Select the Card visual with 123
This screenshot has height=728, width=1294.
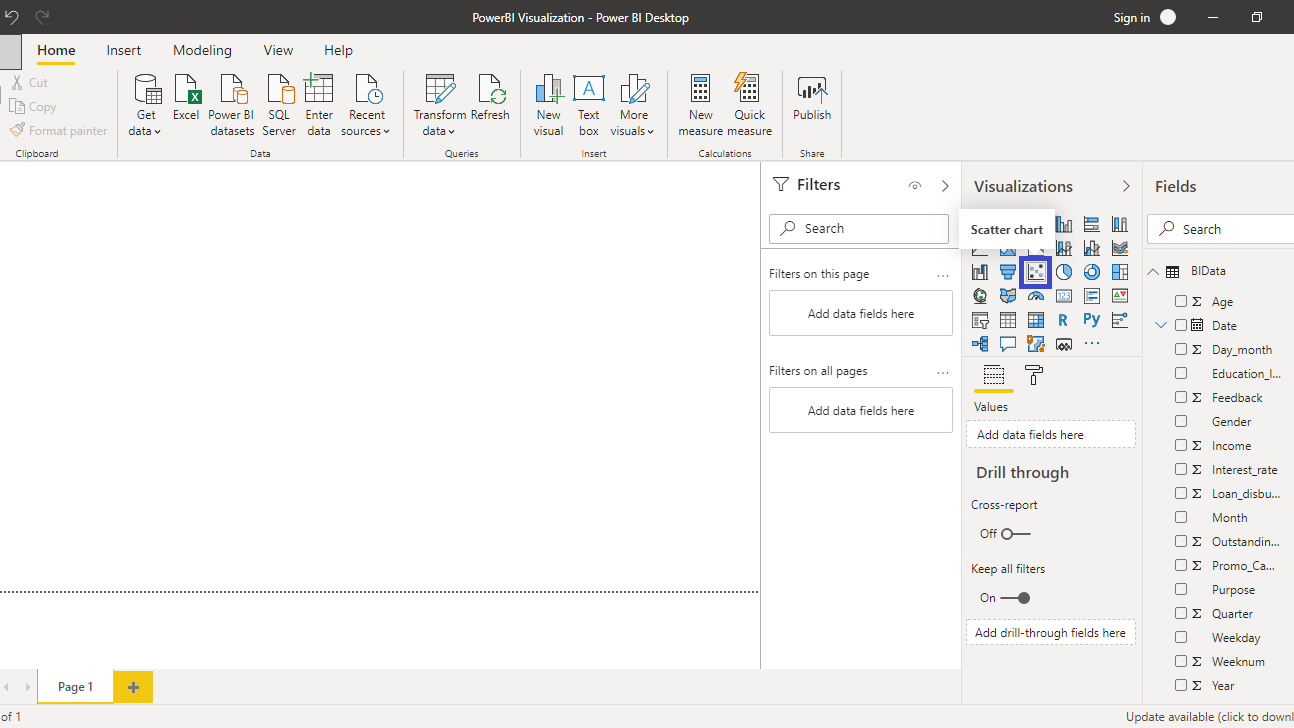(1064, 296)
